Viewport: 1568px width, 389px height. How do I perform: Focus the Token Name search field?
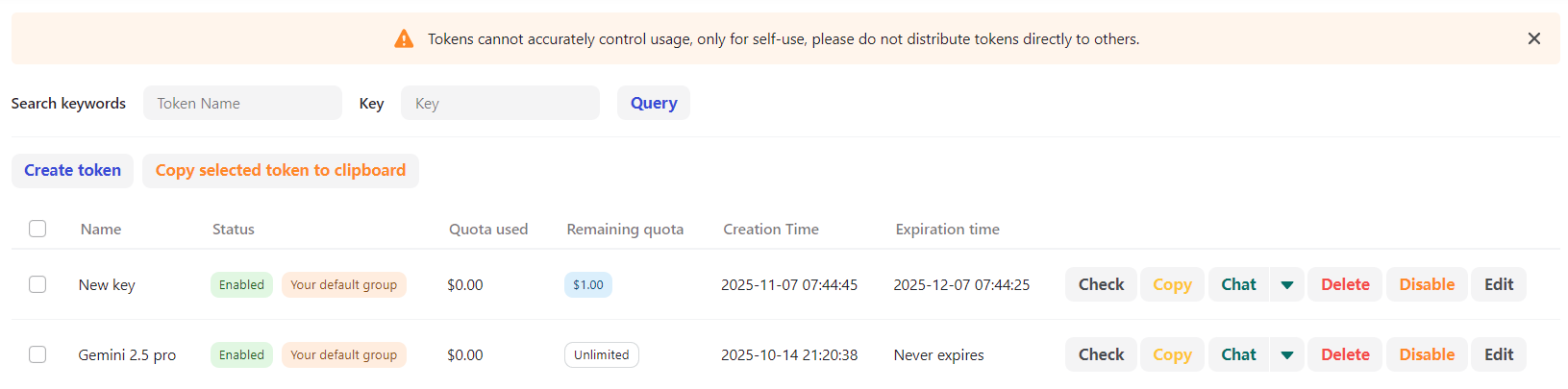point(242,103)
